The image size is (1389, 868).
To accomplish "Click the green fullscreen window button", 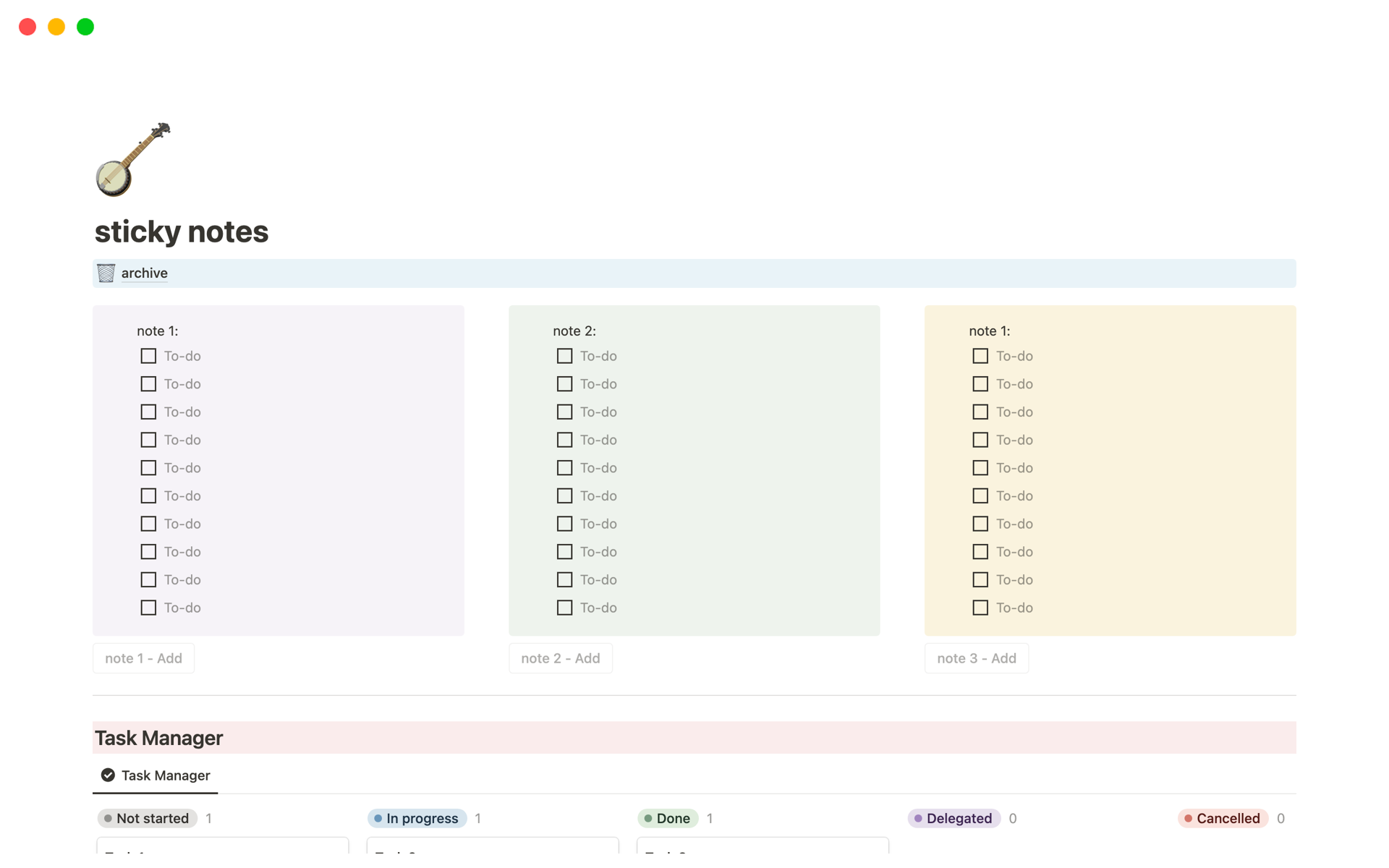I will 85,27.
